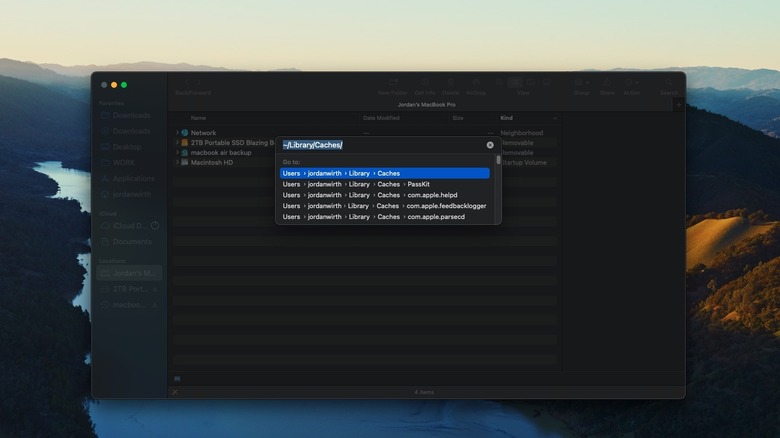The image size is (780, 438).
Task: Click the Search icon in the toolbar
Action: click(668, 84)
